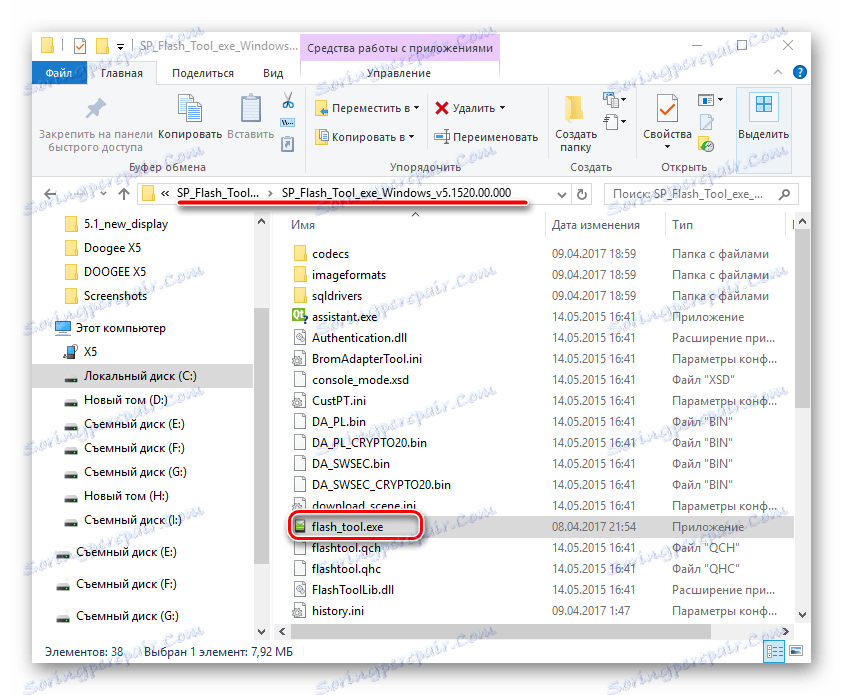The width and height of the screenshot is (843, 695).
Task: Click the History icon in Открыть group
Action: (706, 144)
